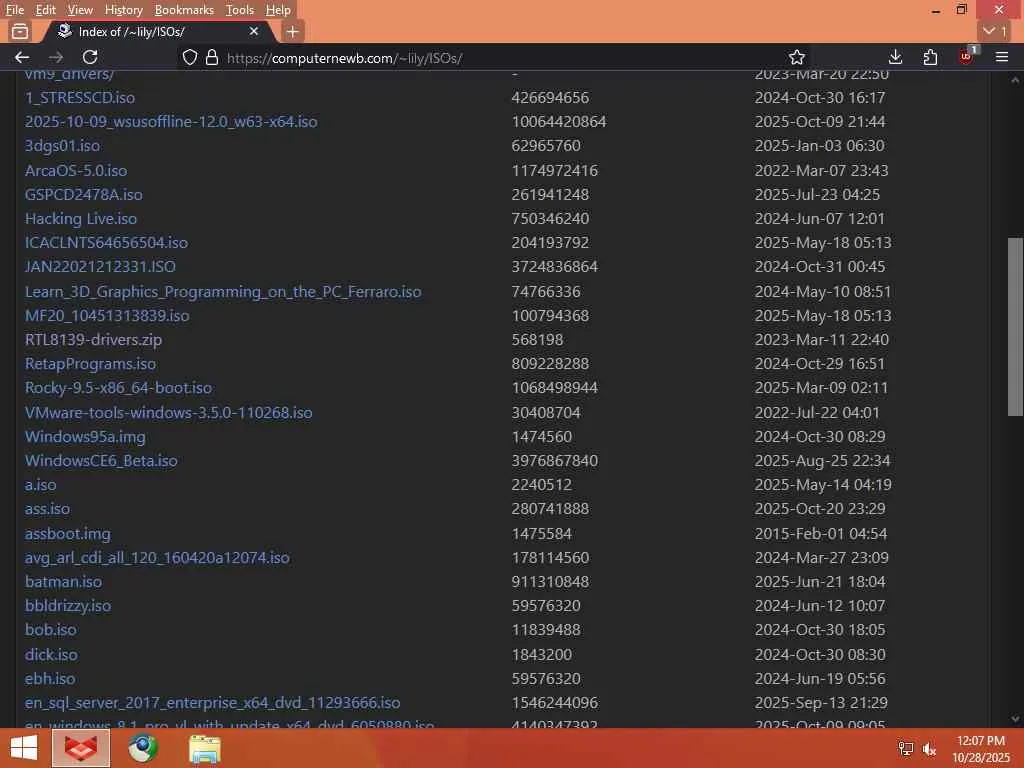Open the 2025-10-09_wsusoffline-12.0_w63-x64.iso link
This screenshot has height=768, width=1024.
[171, 121]
